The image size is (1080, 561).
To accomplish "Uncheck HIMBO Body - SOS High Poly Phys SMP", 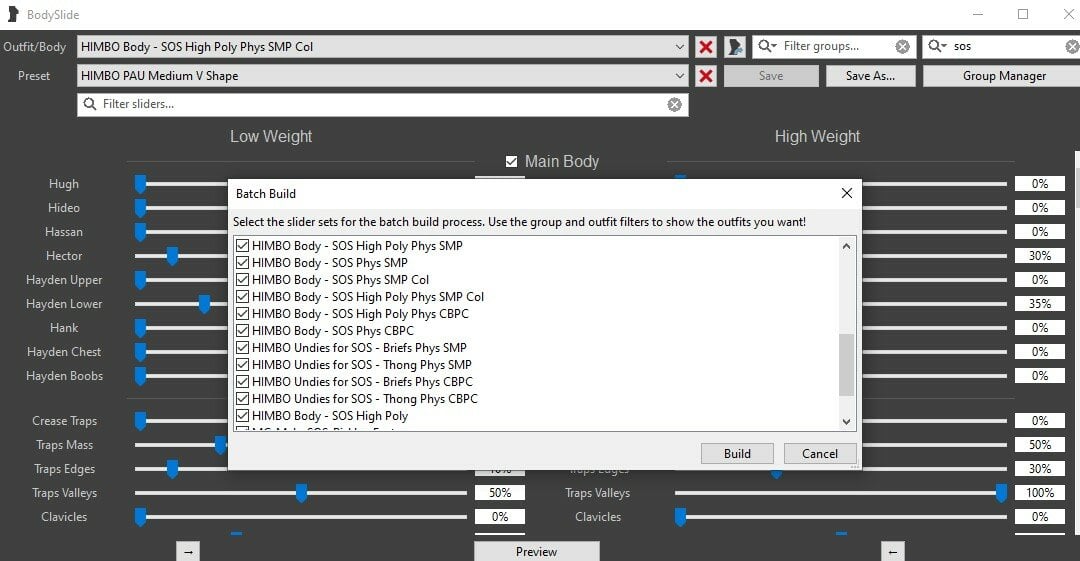I will [x=242, y=245].
